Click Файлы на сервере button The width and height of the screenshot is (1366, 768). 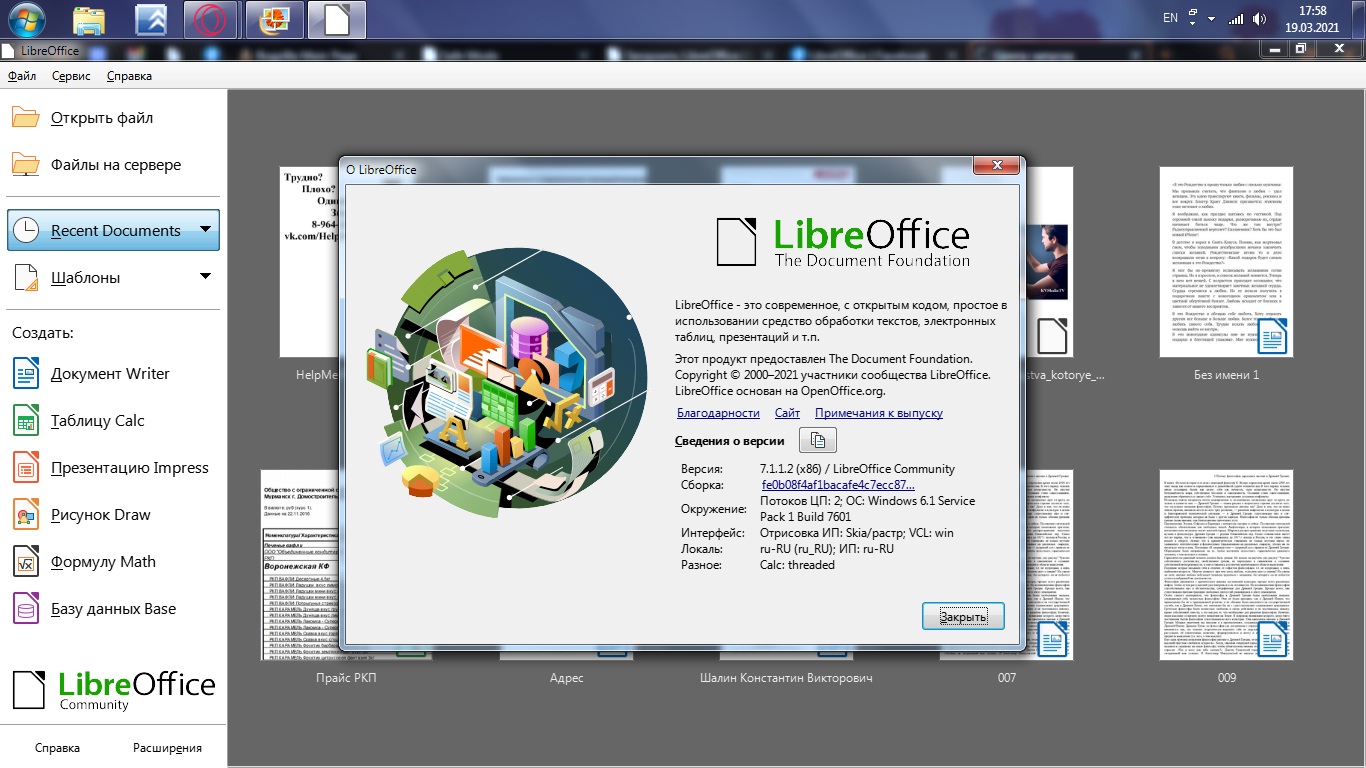[x=113, y=164]
